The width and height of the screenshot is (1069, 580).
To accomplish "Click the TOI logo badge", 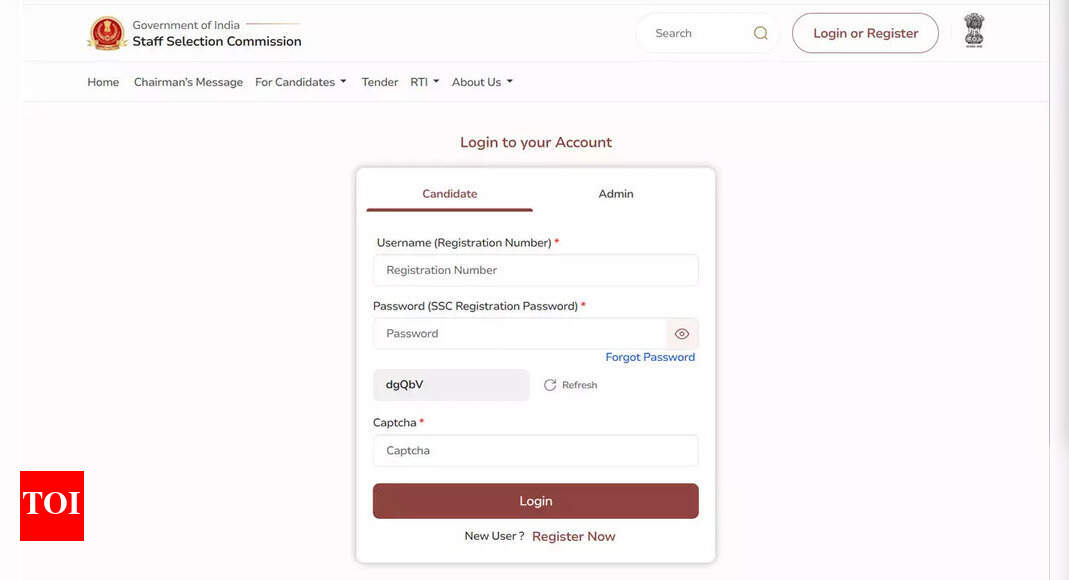I will coord(52,505).
